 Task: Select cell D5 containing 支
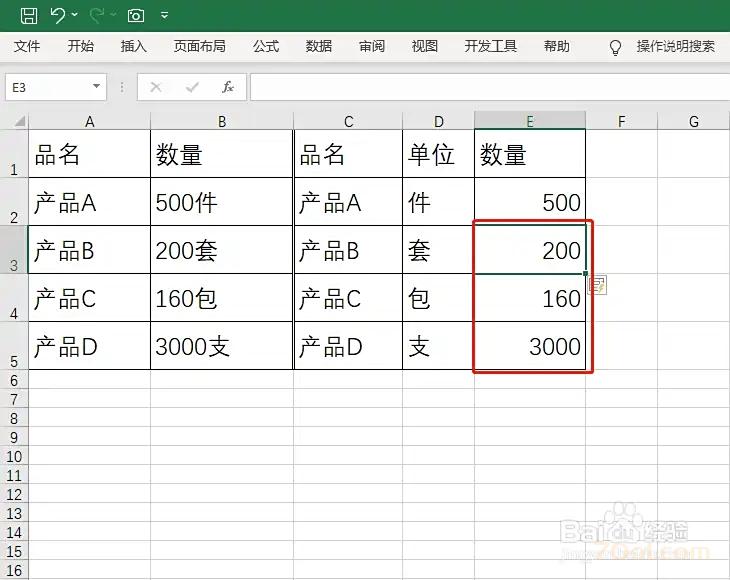coord(439,346)
